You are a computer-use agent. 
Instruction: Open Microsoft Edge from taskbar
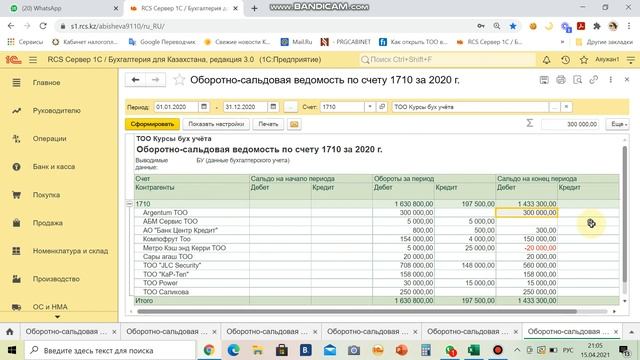(233, 350)
